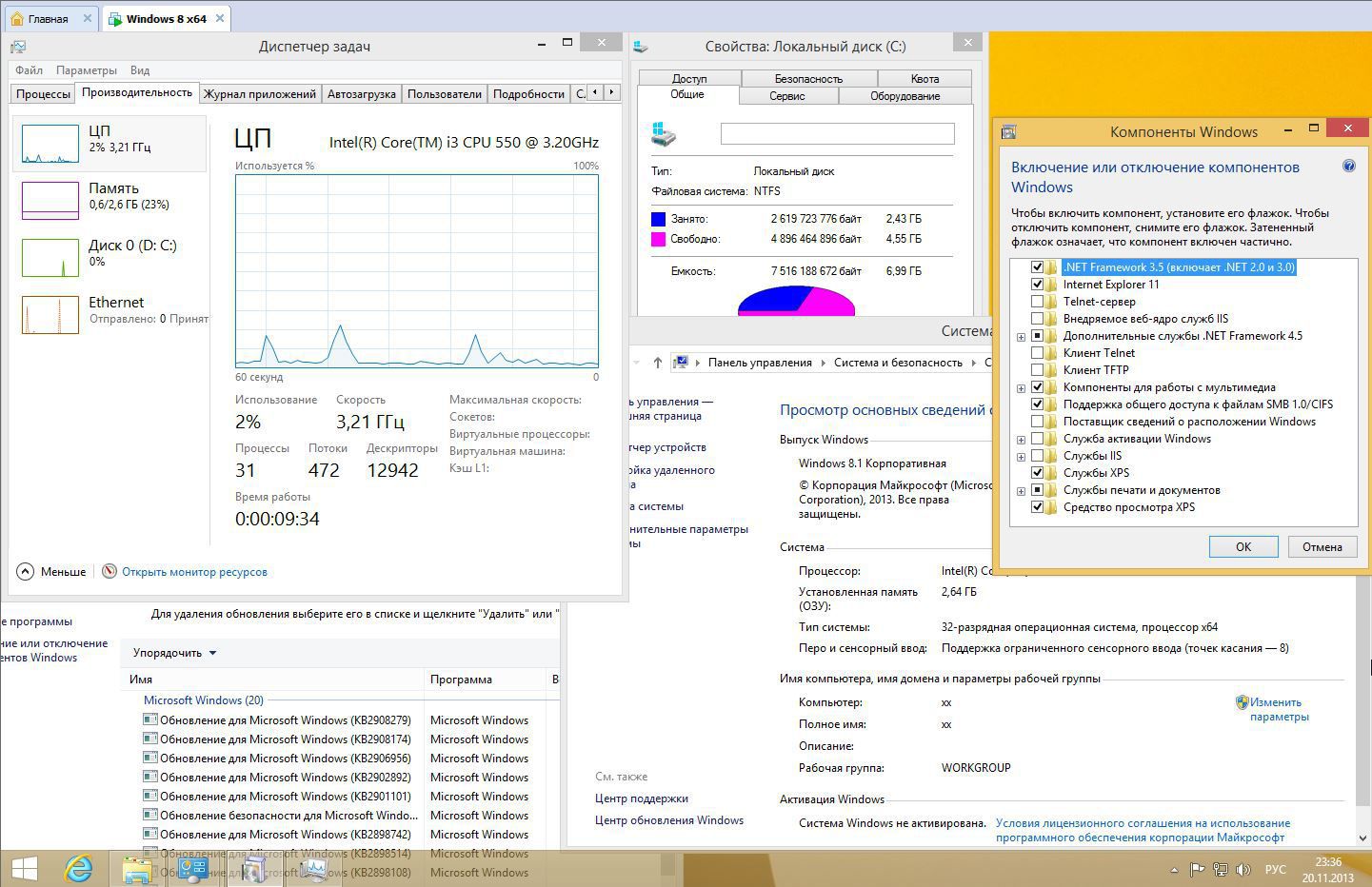
Task: Switch to Programs and Features taskbar icon
Action: tap(253, 869)
